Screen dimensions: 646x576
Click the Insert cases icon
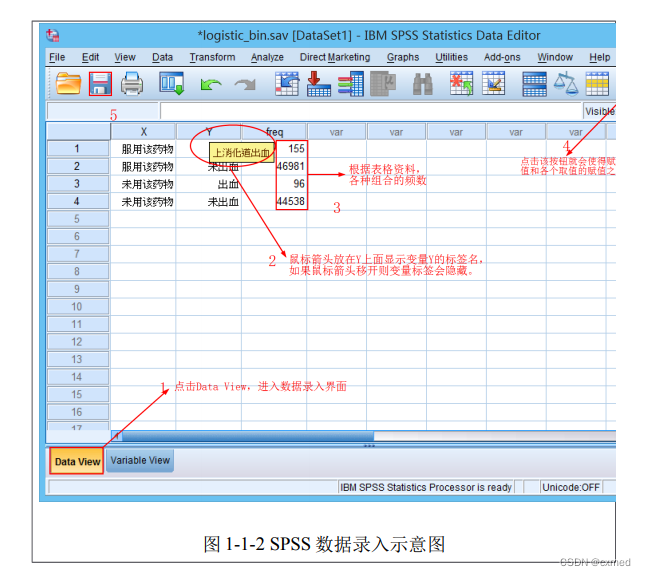pos(461,84)
